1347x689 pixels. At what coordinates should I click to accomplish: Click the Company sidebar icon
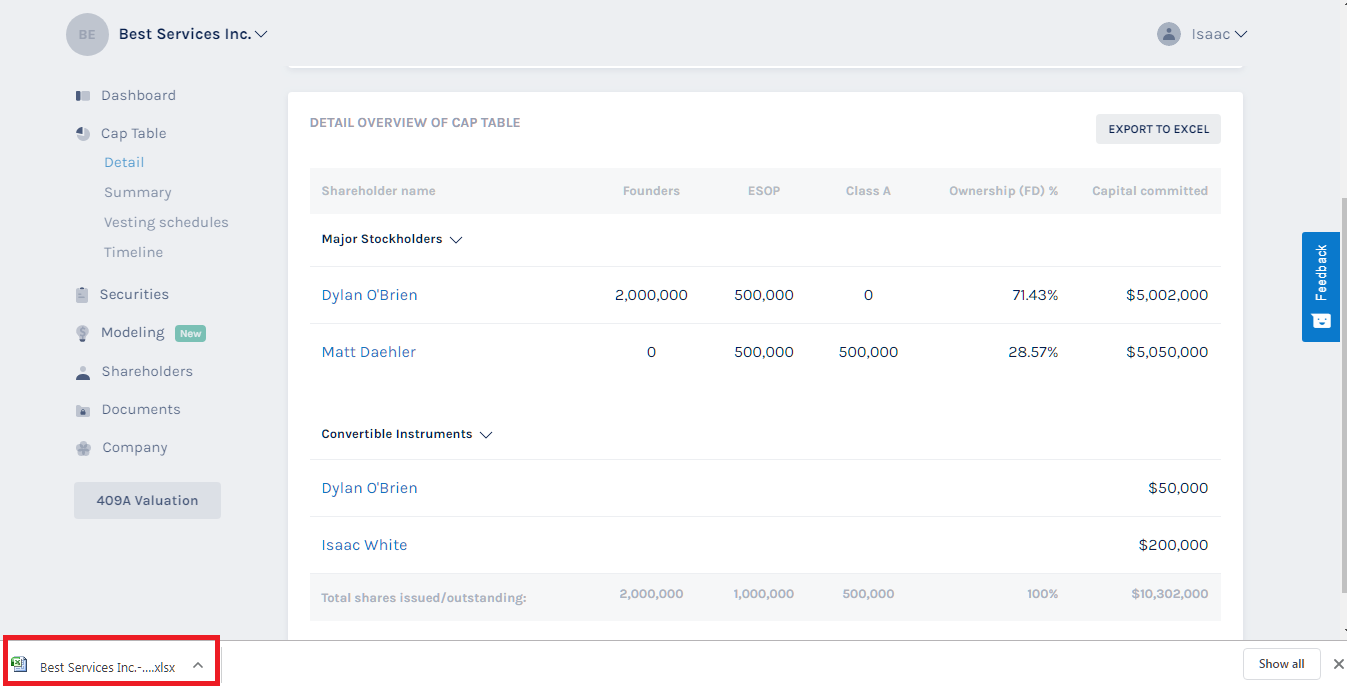click(83, 449)
